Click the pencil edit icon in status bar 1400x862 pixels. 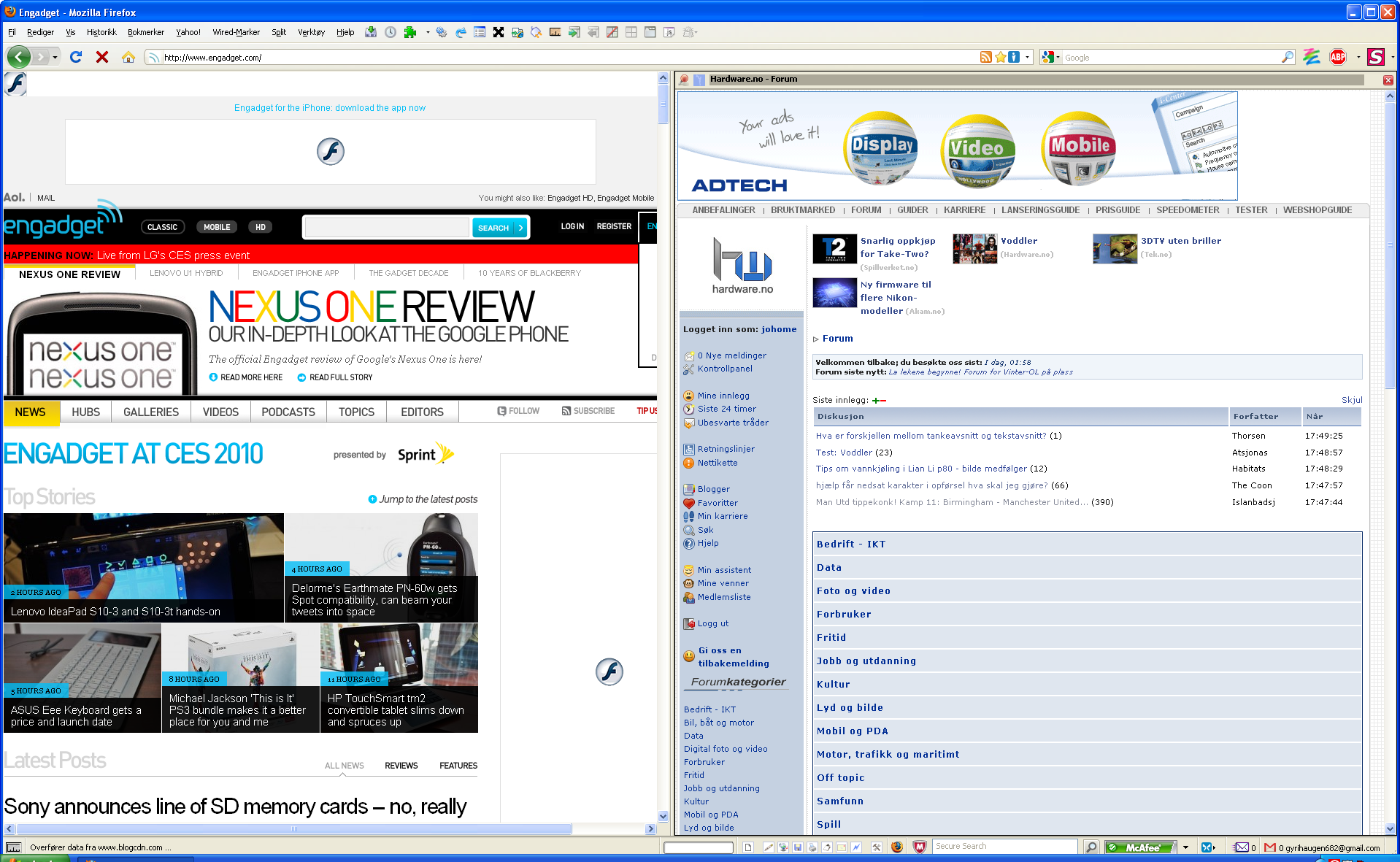click(x=769, y=847)
